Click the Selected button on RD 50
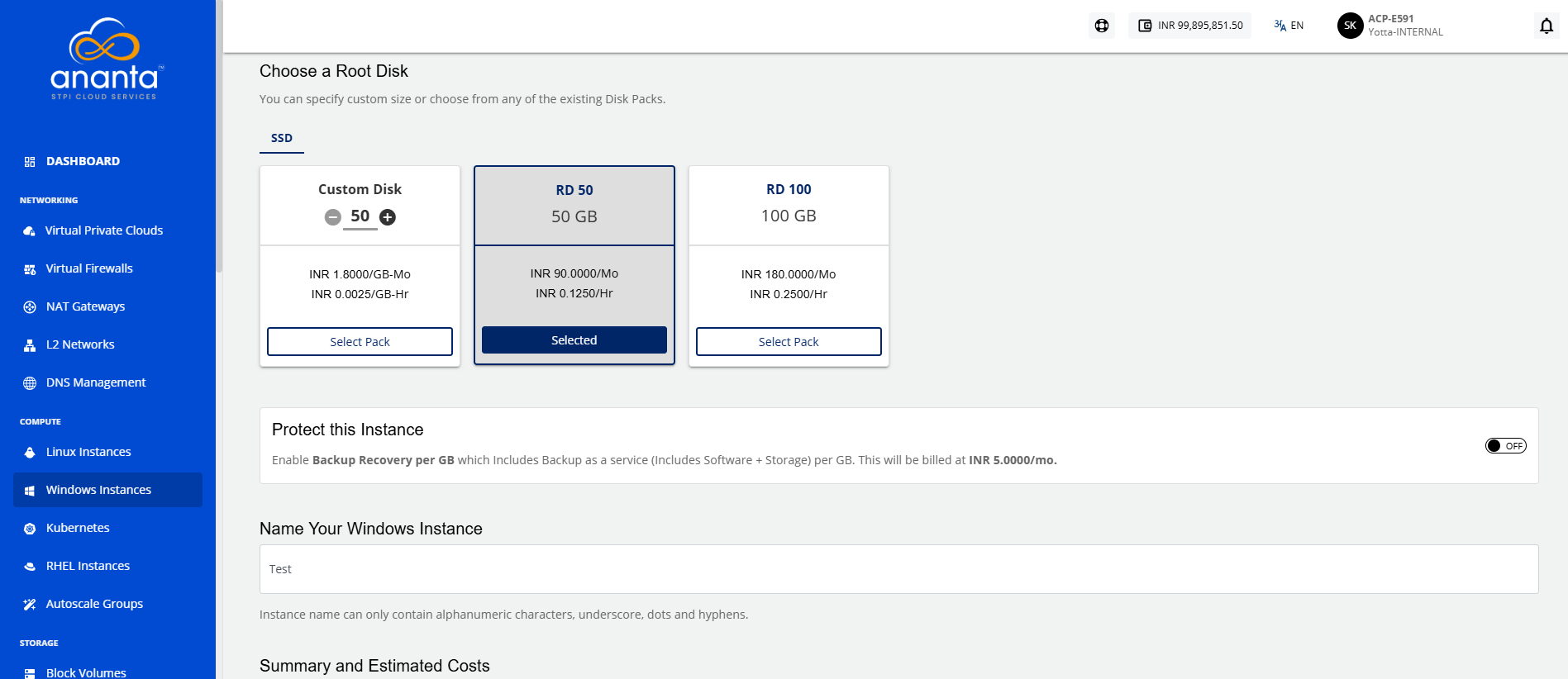Viewport: 1568px width, 679px height. click(x=574, y=340)
